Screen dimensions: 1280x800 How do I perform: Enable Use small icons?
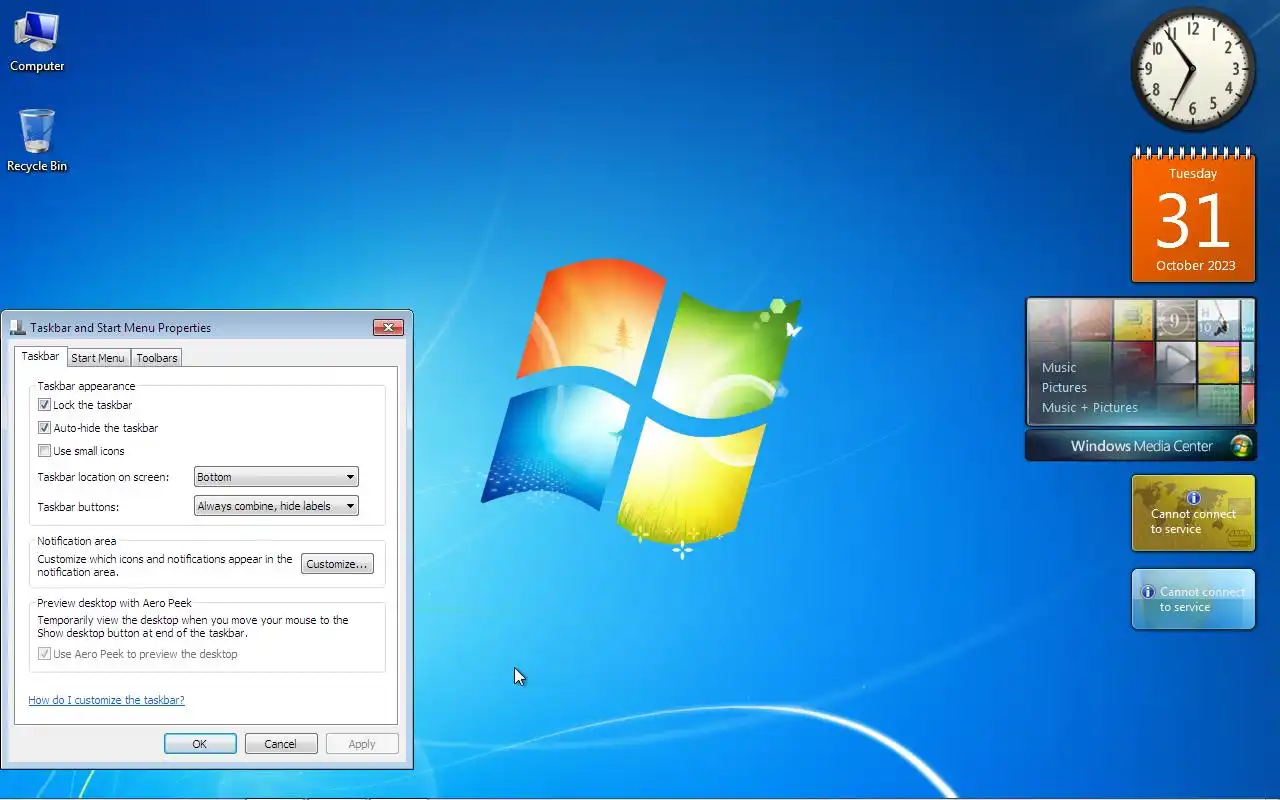pos(44,451)
